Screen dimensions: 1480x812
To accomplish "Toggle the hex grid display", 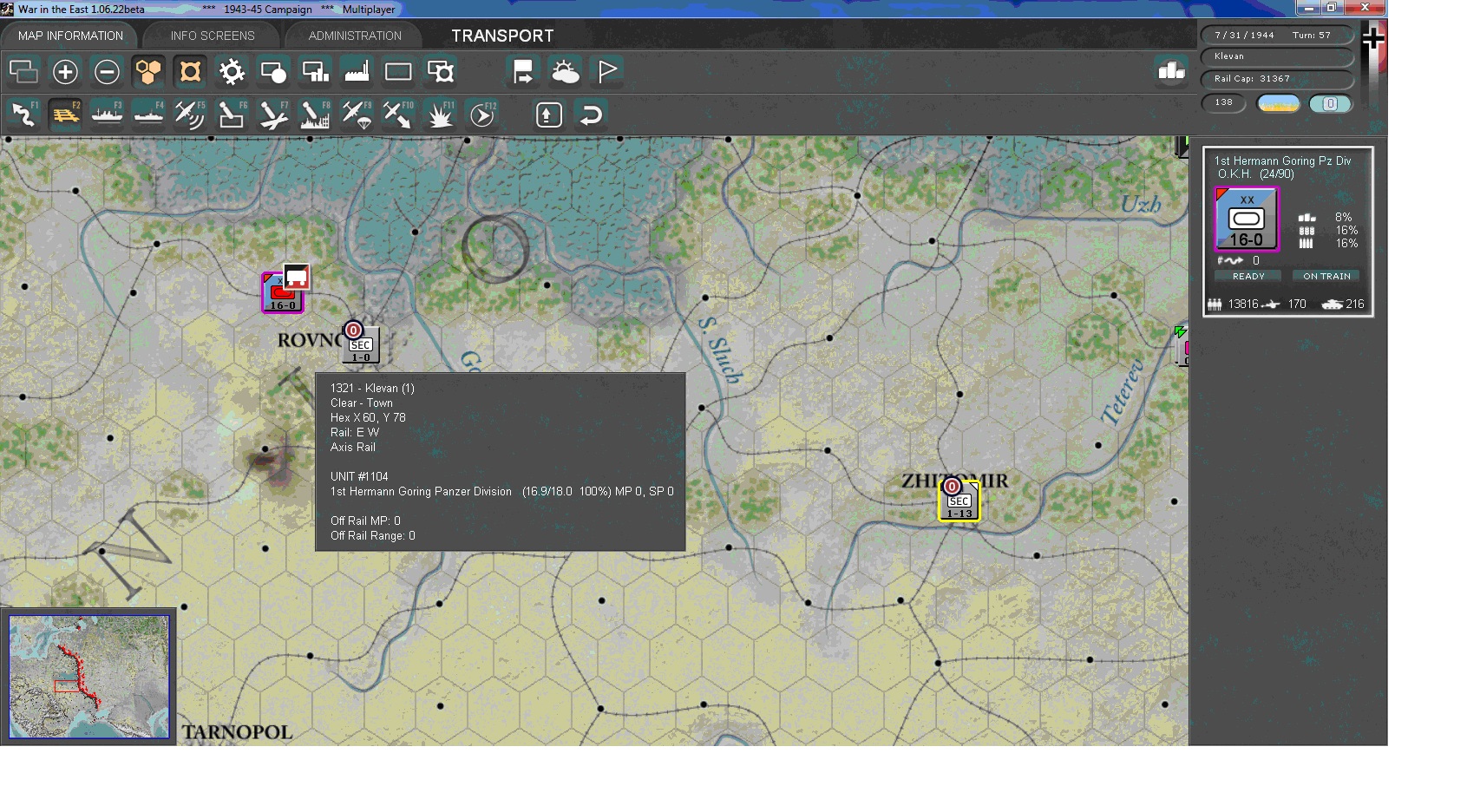I will pos(148,71).
